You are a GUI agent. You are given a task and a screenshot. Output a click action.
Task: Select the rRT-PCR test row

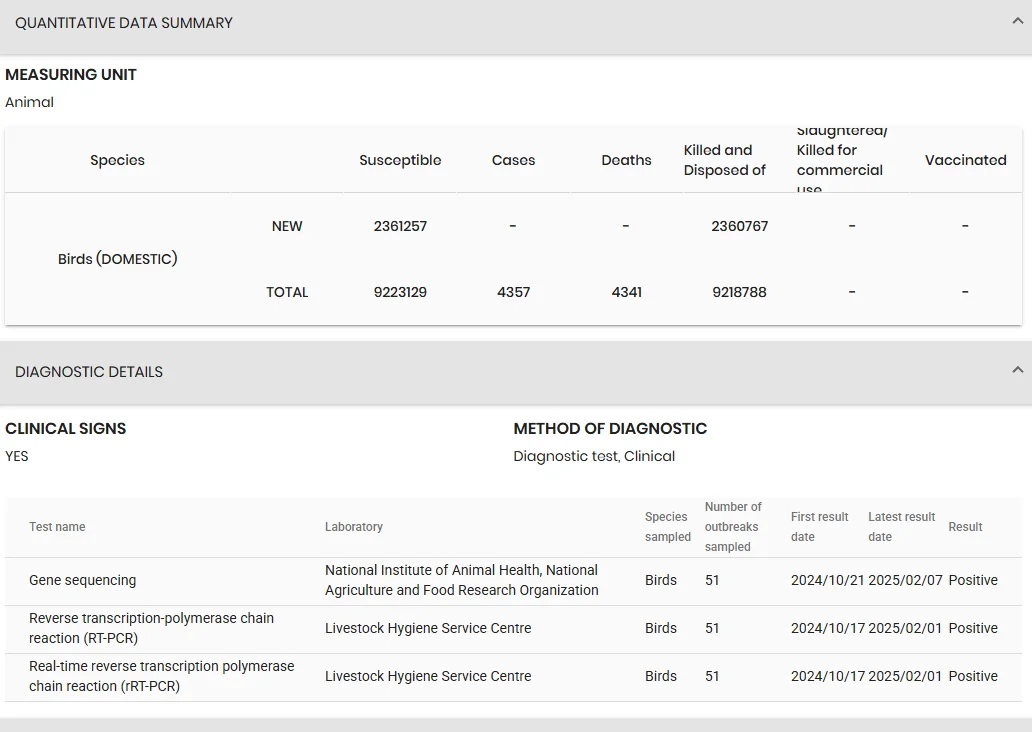513,677
